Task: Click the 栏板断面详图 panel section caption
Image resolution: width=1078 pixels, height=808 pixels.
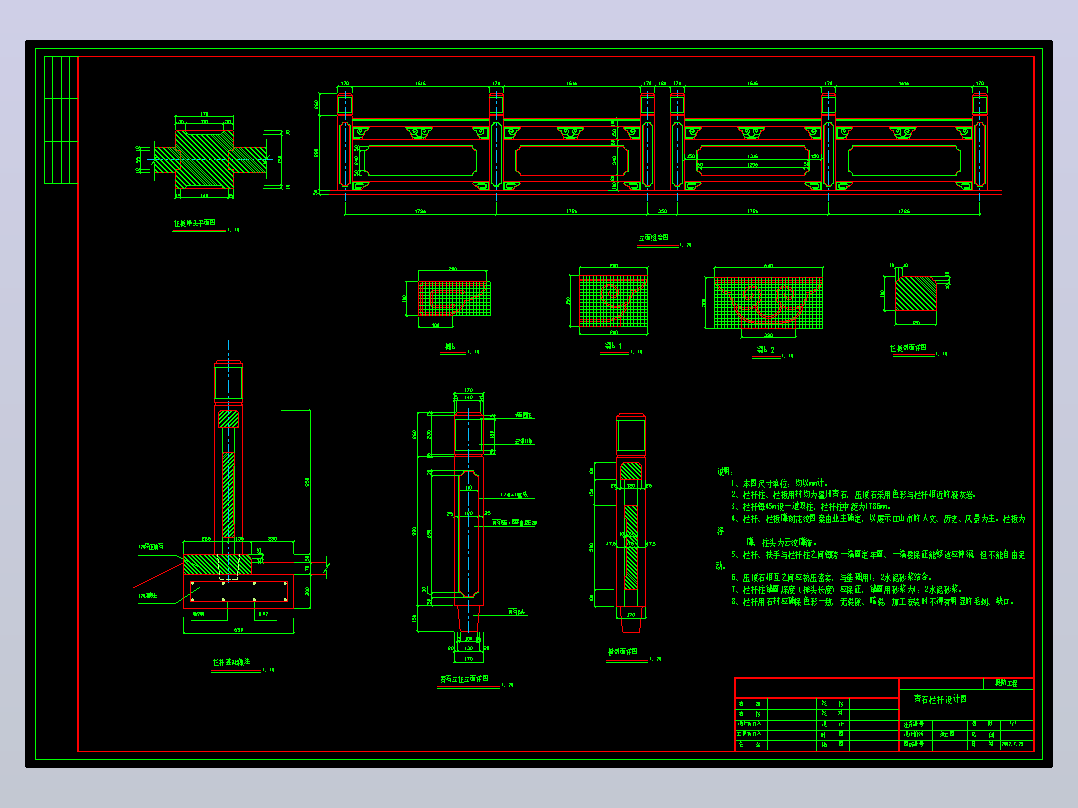Action: coord(908,348)
